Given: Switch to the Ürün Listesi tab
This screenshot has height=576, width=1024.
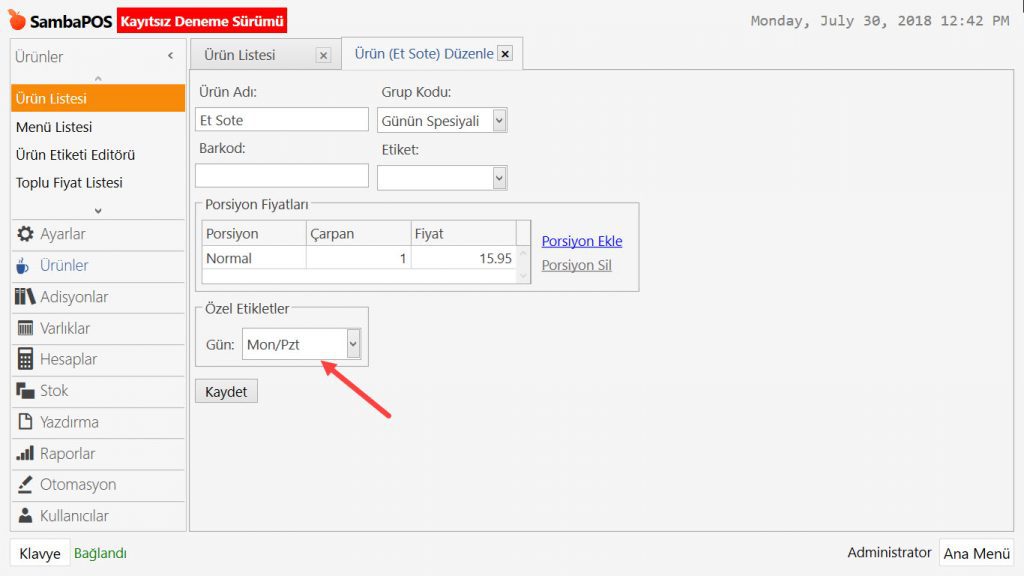Looking at the screenshot, I should click(240, 55).
